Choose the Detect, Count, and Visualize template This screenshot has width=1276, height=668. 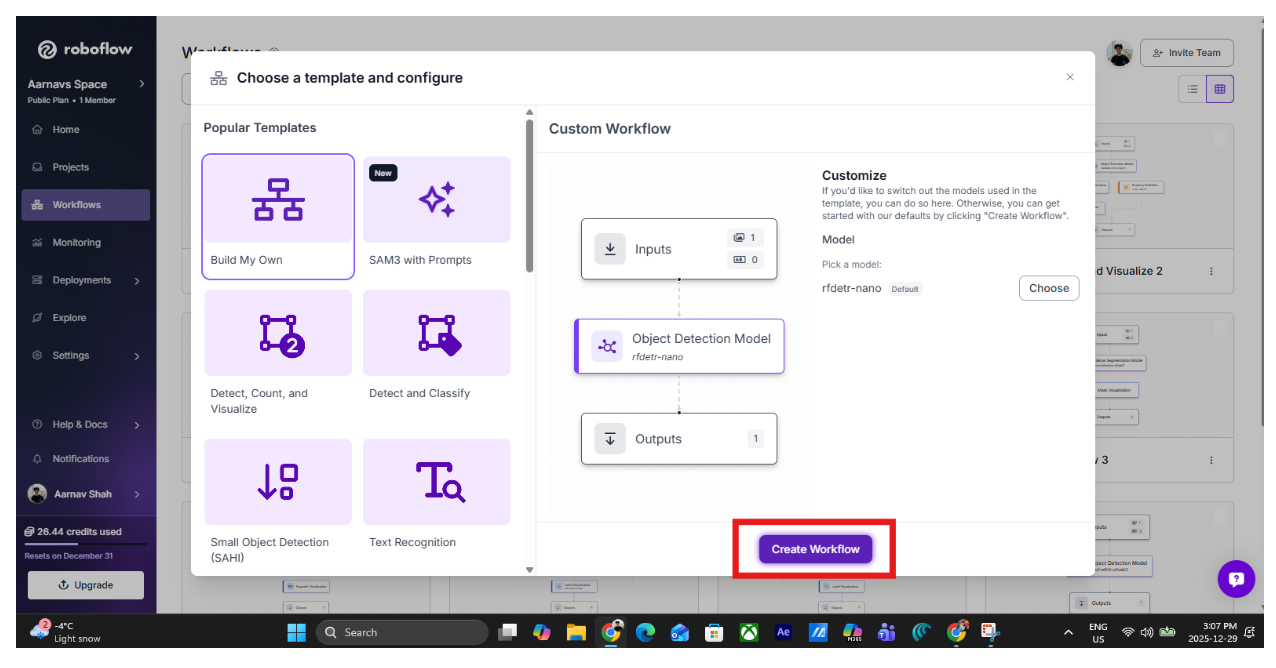click(278, 356)
